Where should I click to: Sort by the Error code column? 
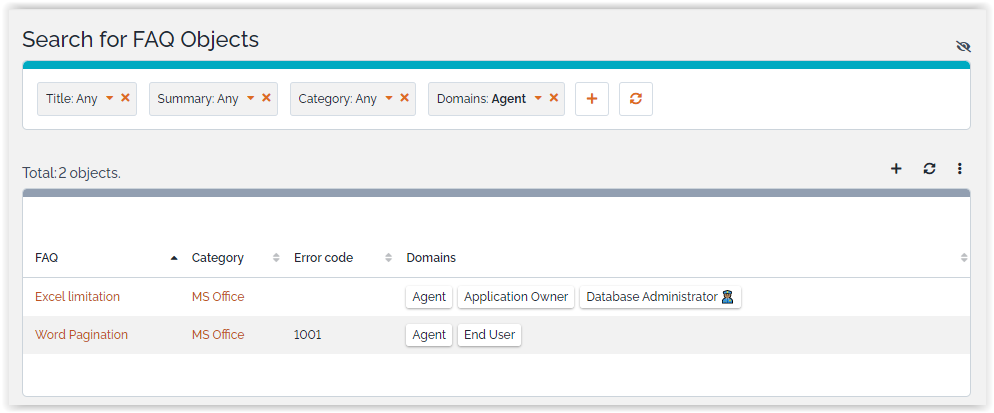pyautogui.click(x=323, y=258)
